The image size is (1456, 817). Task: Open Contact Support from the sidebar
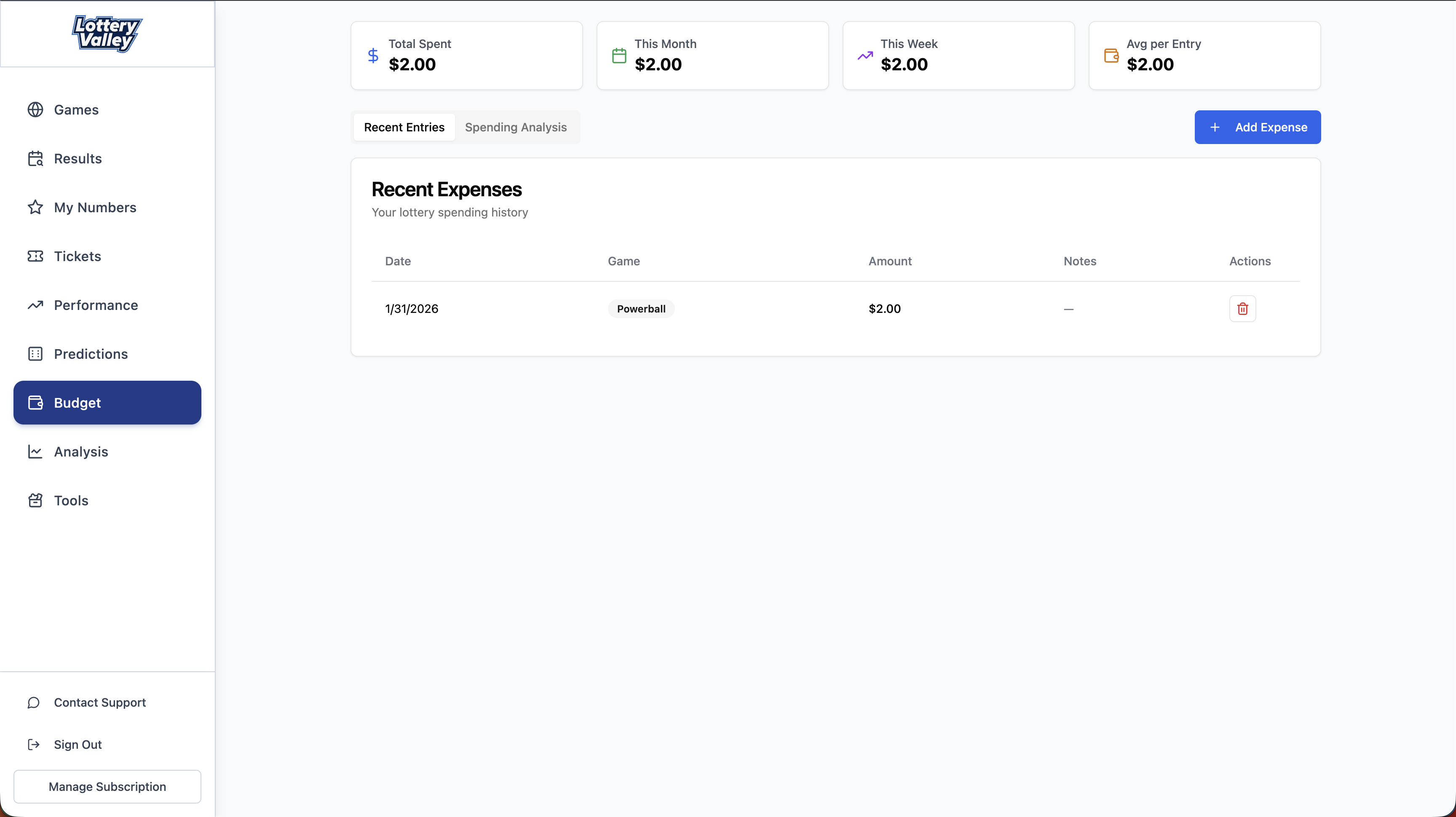pyautogui.click(x=100, y=702)
